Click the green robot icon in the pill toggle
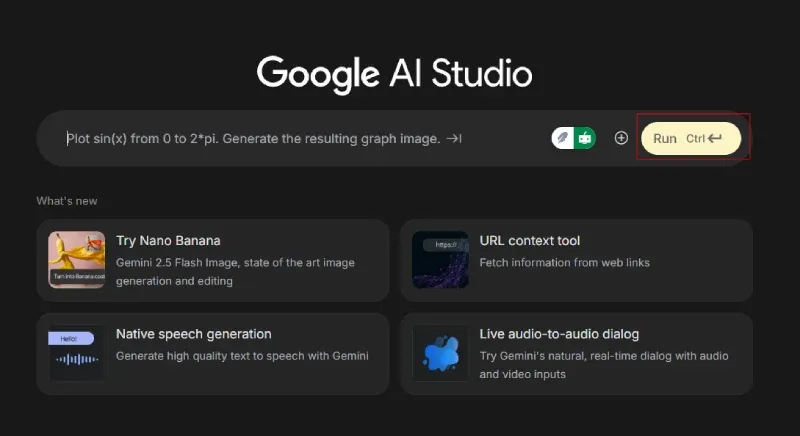This screenshot has width=800, height=436. point(585,138)
